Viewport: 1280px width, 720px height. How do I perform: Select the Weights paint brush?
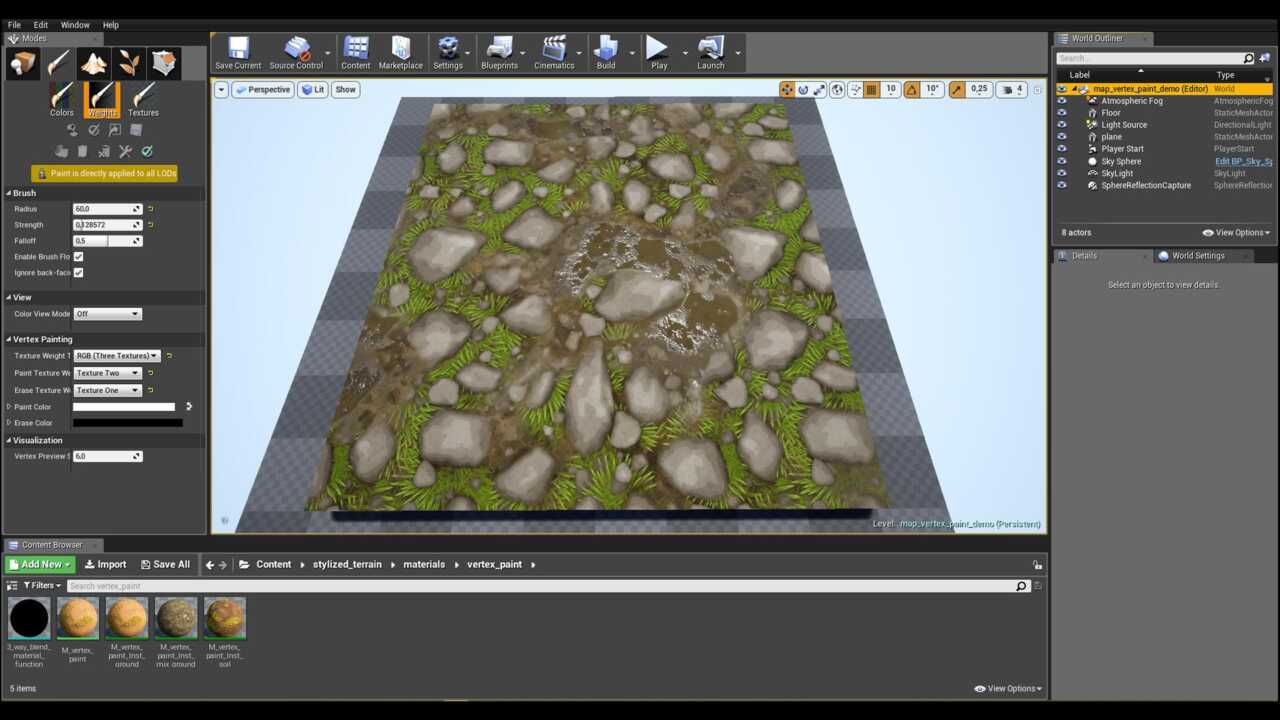102,100
